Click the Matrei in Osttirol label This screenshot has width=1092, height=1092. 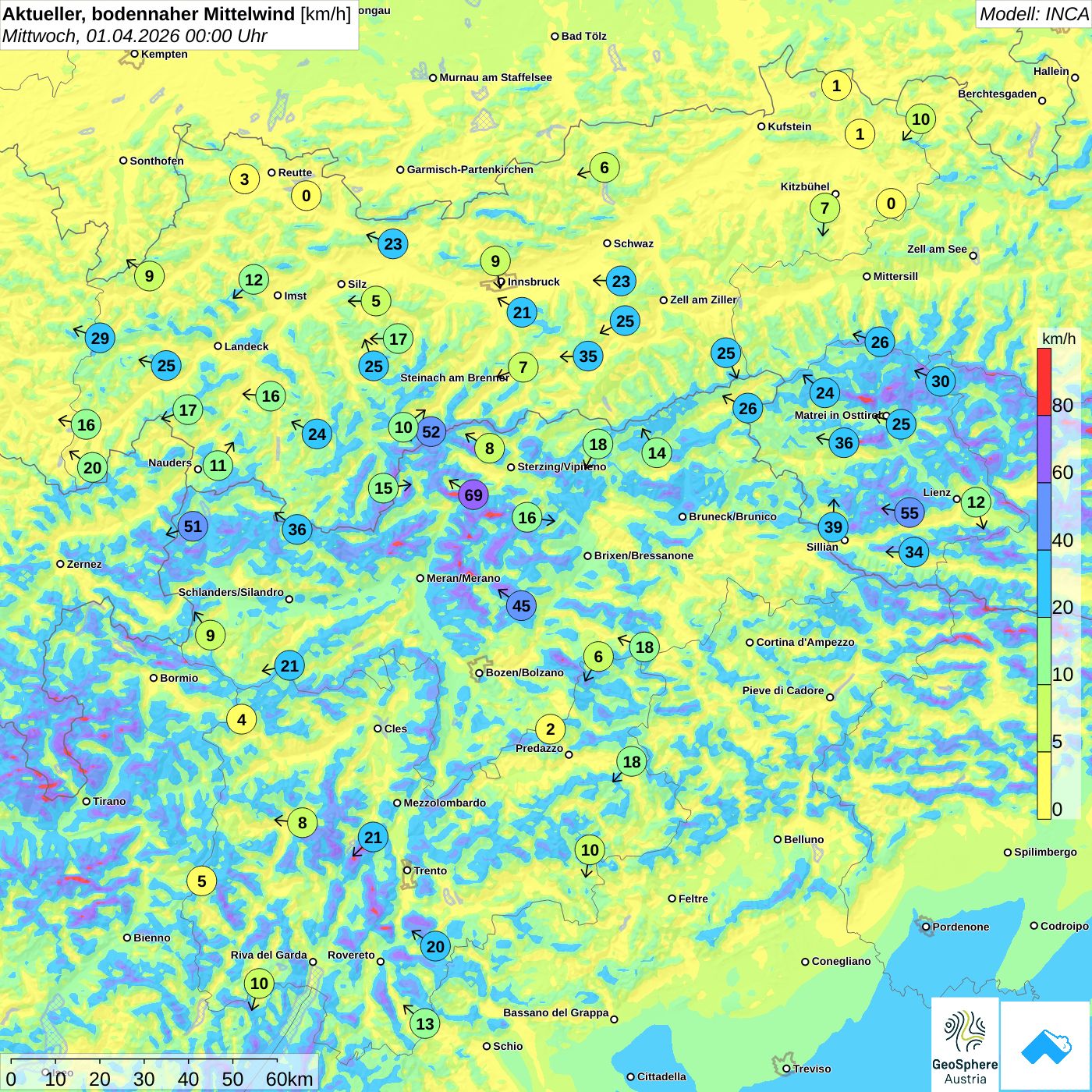(838, 415)
